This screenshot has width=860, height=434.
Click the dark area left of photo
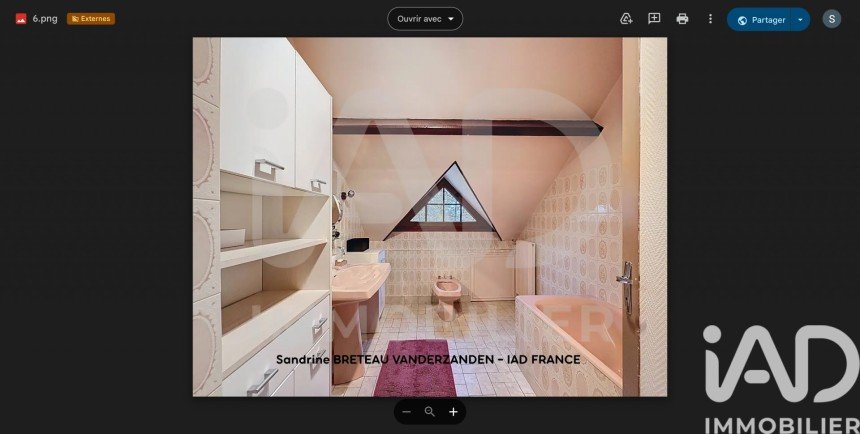pos(95,220)
